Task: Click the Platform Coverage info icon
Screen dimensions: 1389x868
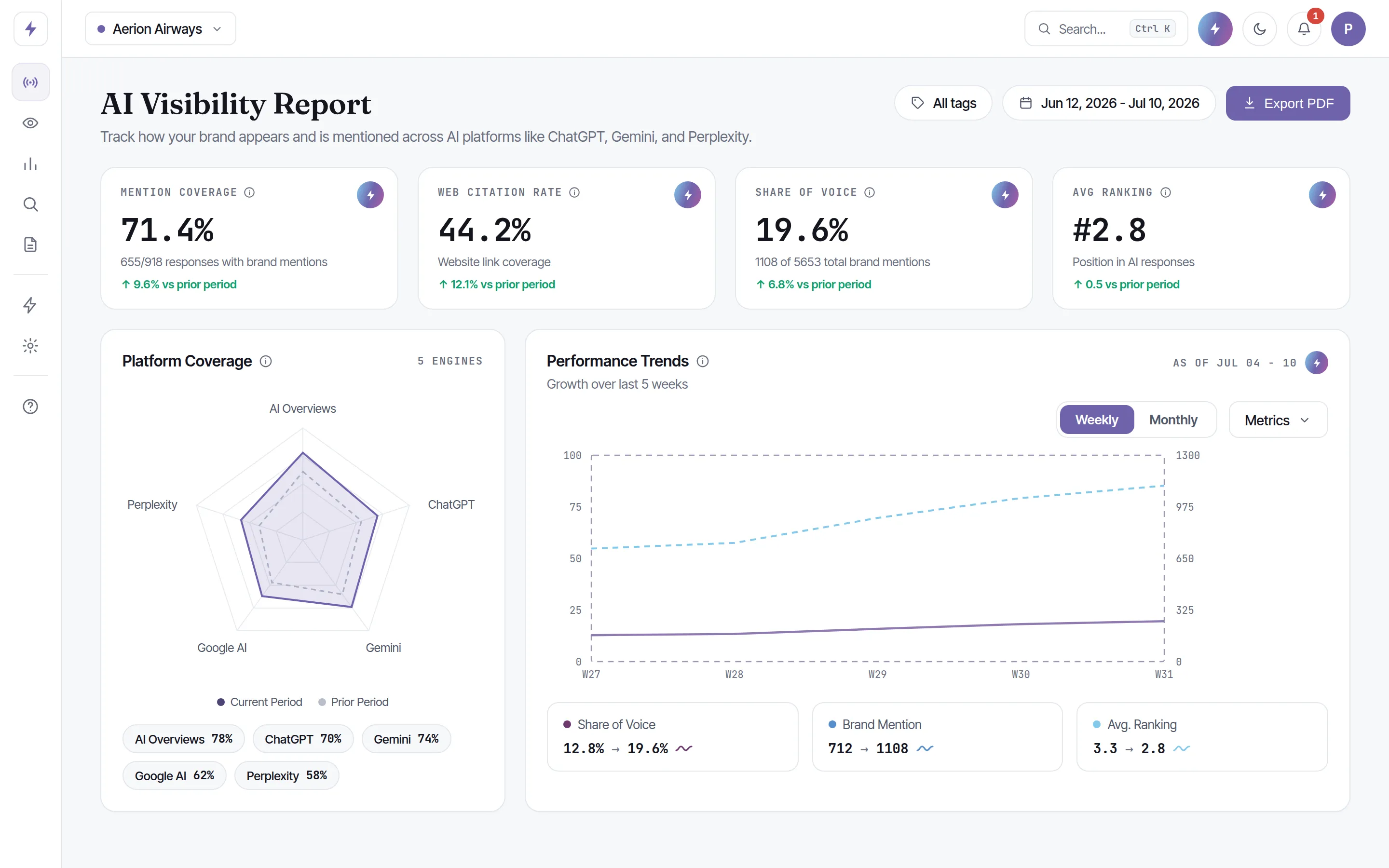Action: 265,361
